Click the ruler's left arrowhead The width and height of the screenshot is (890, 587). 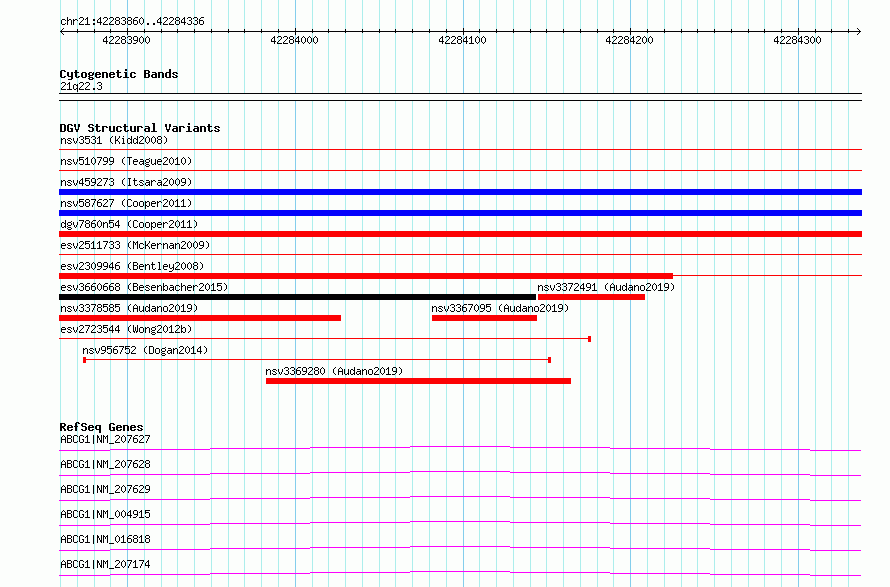(62, 32)
